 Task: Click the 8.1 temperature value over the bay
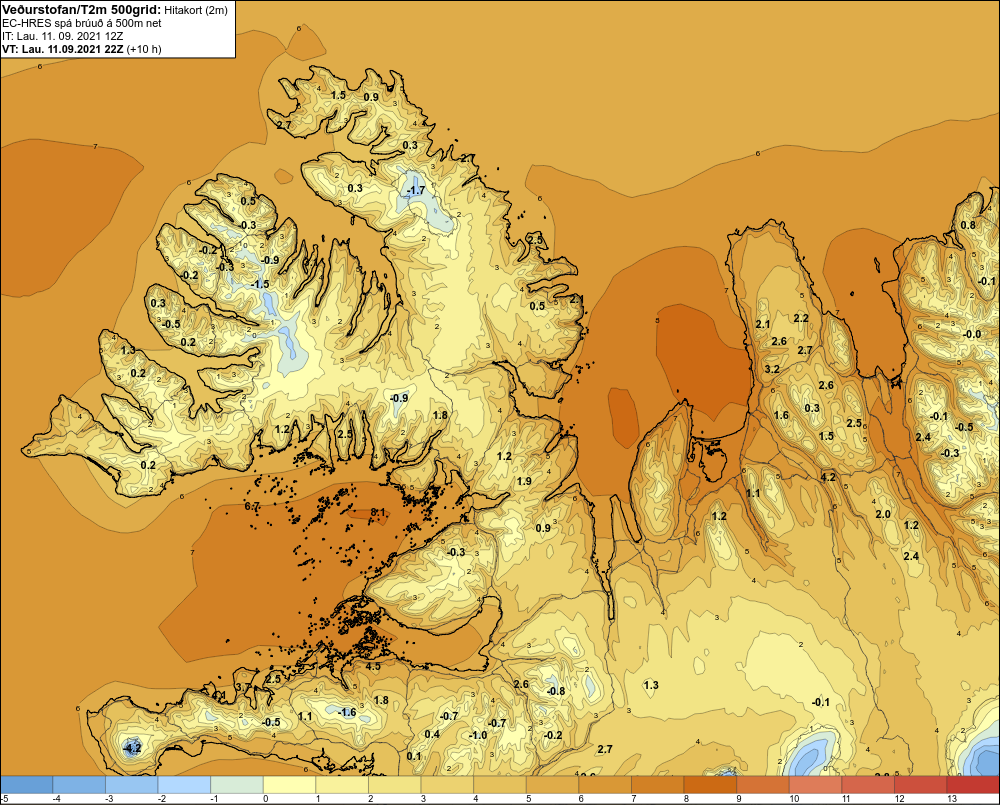click(378, 512)
